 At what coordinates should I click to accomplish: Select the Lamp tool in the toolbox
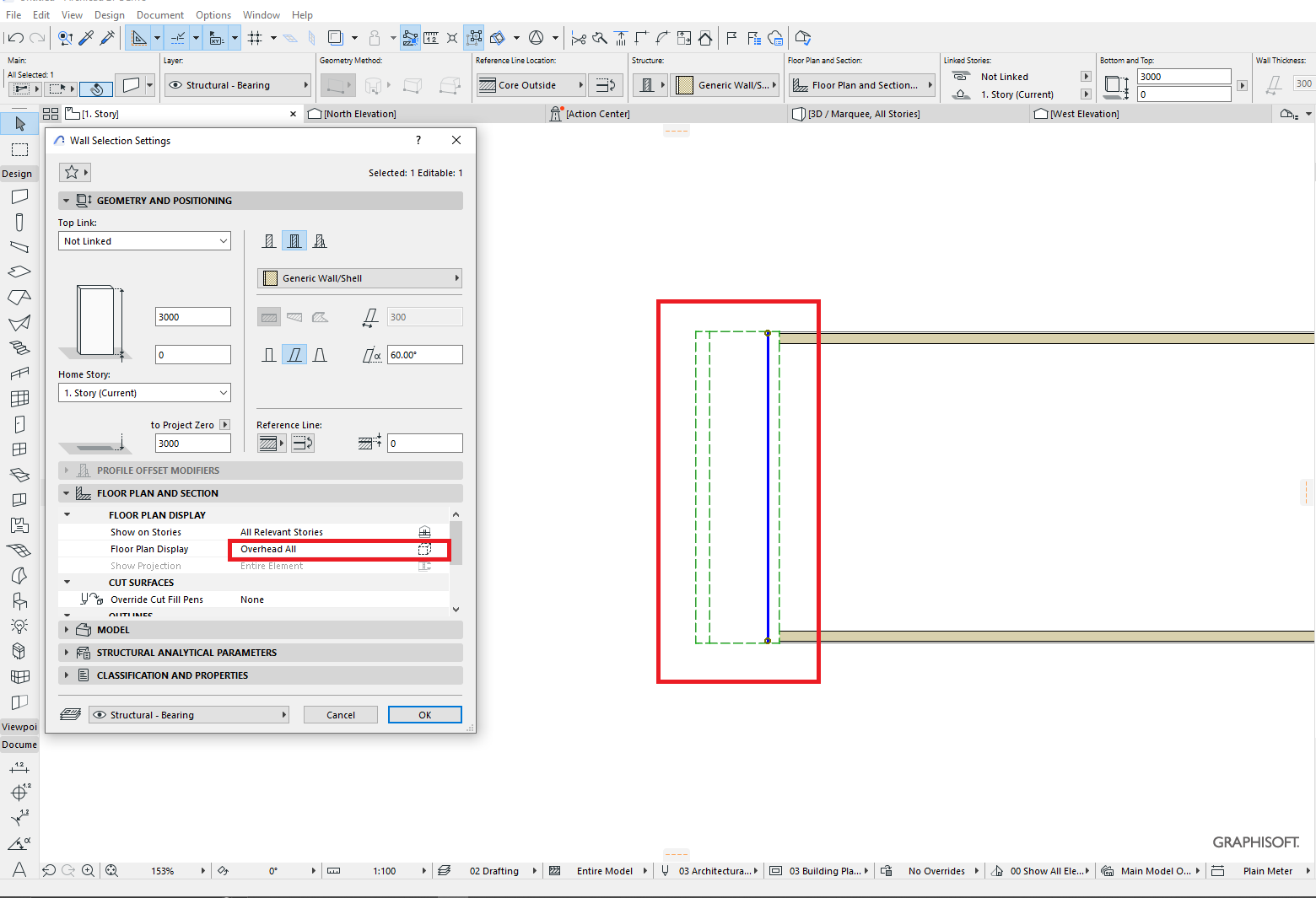(19, 625)
